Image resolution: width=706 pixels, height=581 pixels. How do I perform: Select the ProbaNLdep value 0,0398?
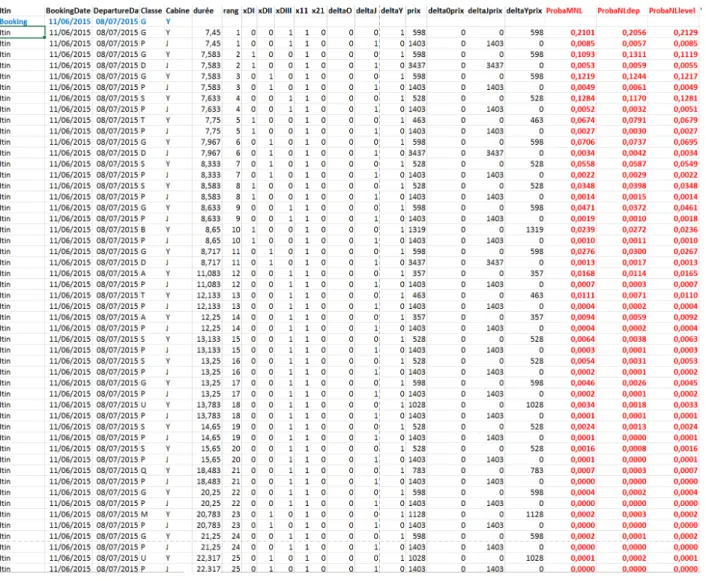click(x=634, y=186)
